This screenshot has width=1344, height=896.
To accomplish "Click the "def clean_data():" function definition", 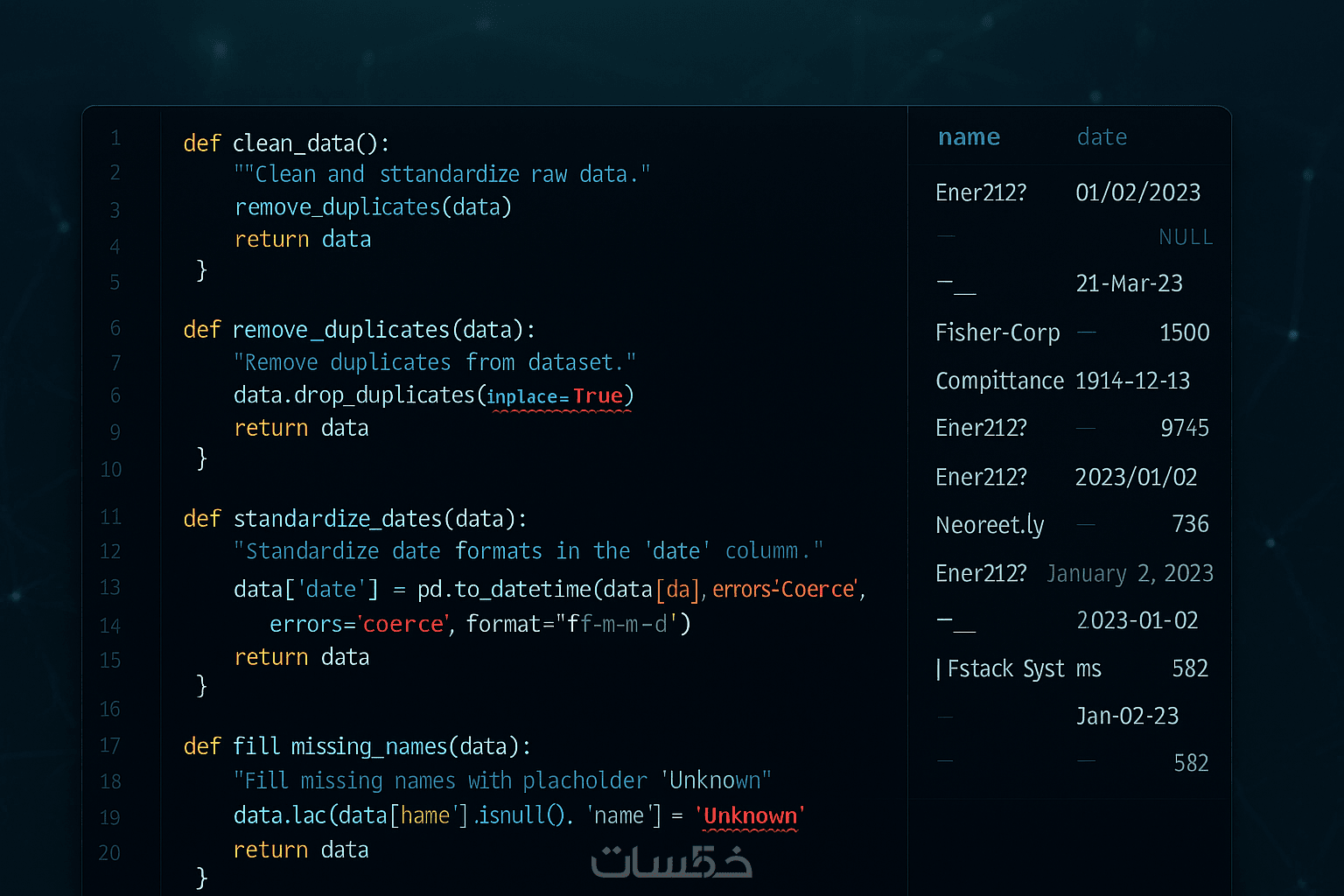I will [286, 143].
